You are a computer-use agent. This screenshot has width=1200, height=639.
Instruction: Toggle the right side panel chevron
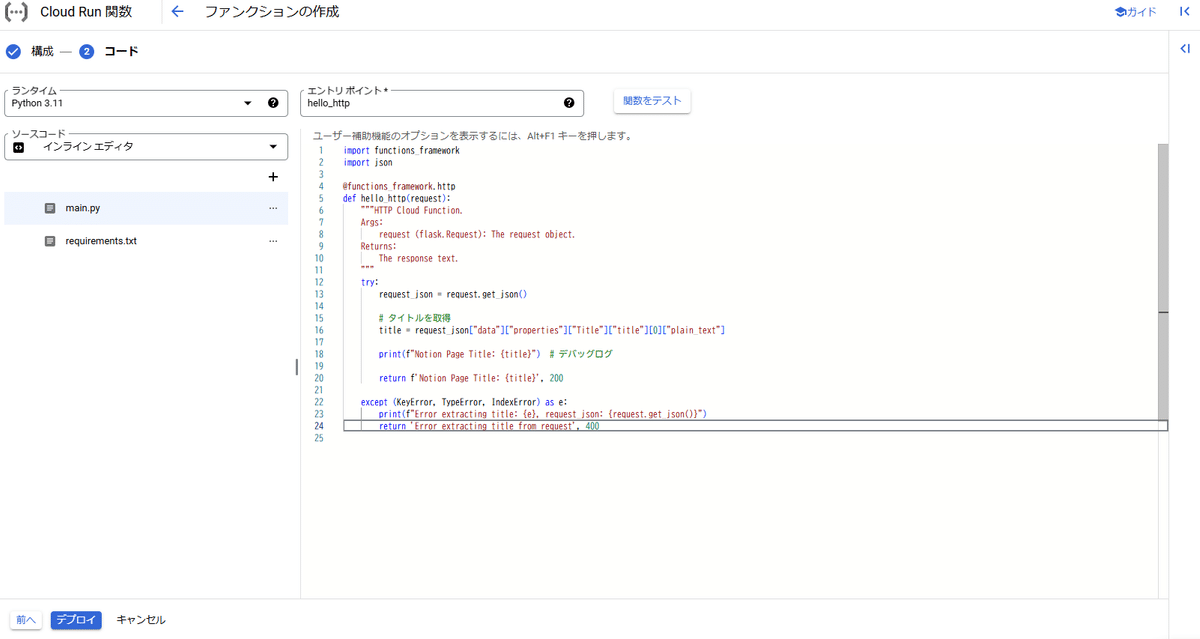[1184, 49]
